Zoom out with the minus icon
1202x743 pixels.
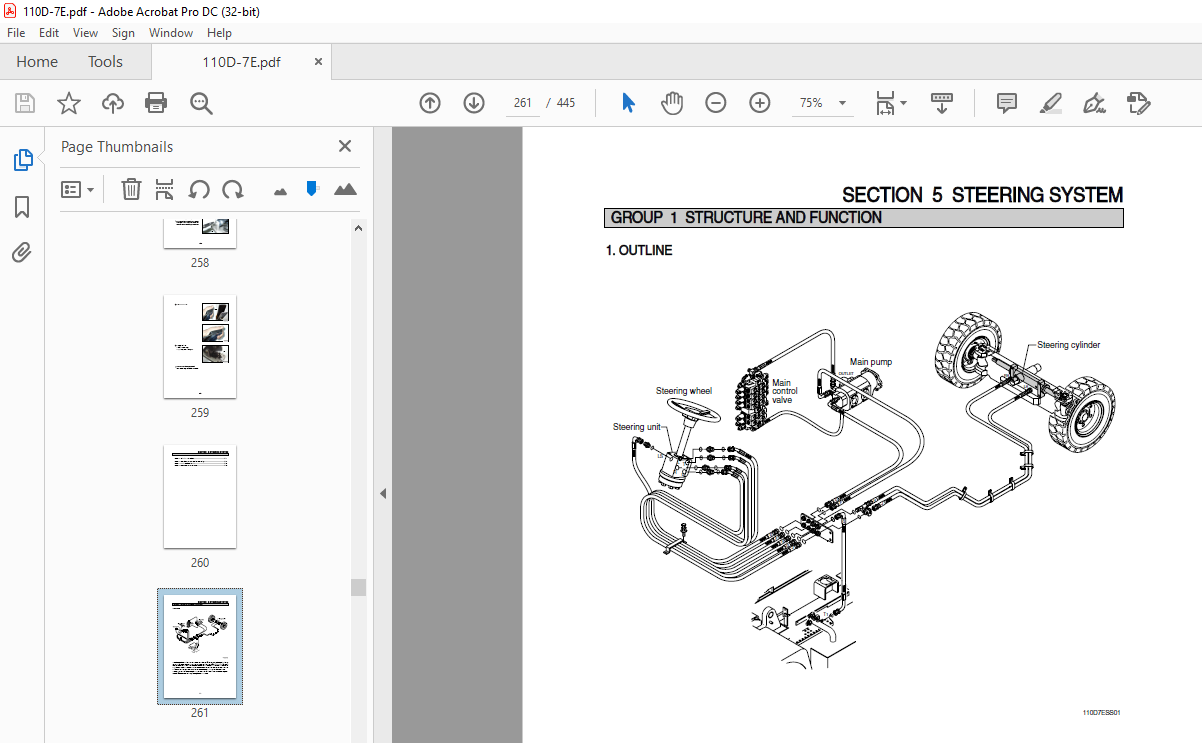click(x=716, y=103)
